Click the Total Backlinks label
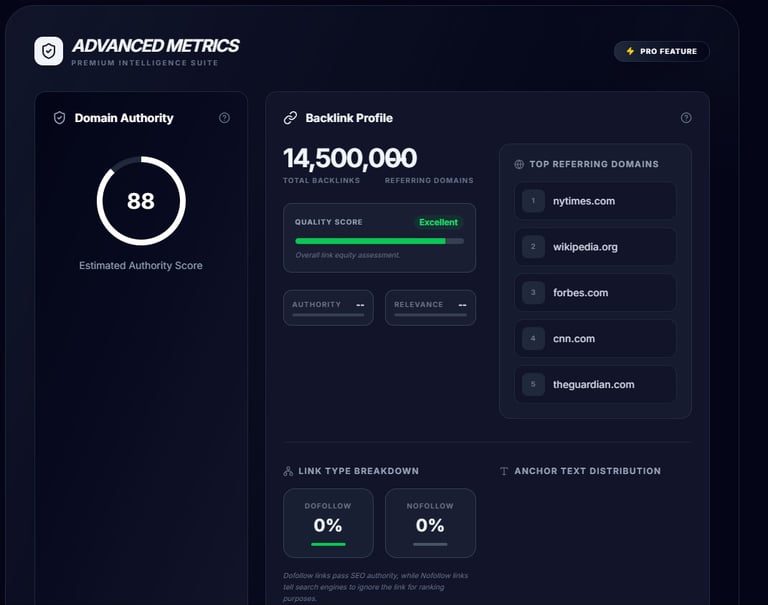Viewport: 768px width, 605px height. (x=321, y=181)
